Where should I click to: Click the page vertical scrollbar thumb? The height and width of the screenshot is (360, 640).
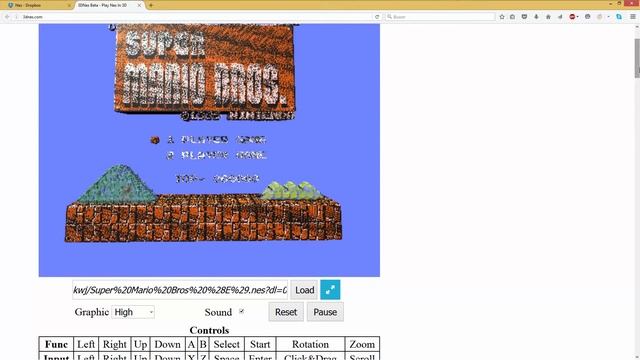coord(637,58)
